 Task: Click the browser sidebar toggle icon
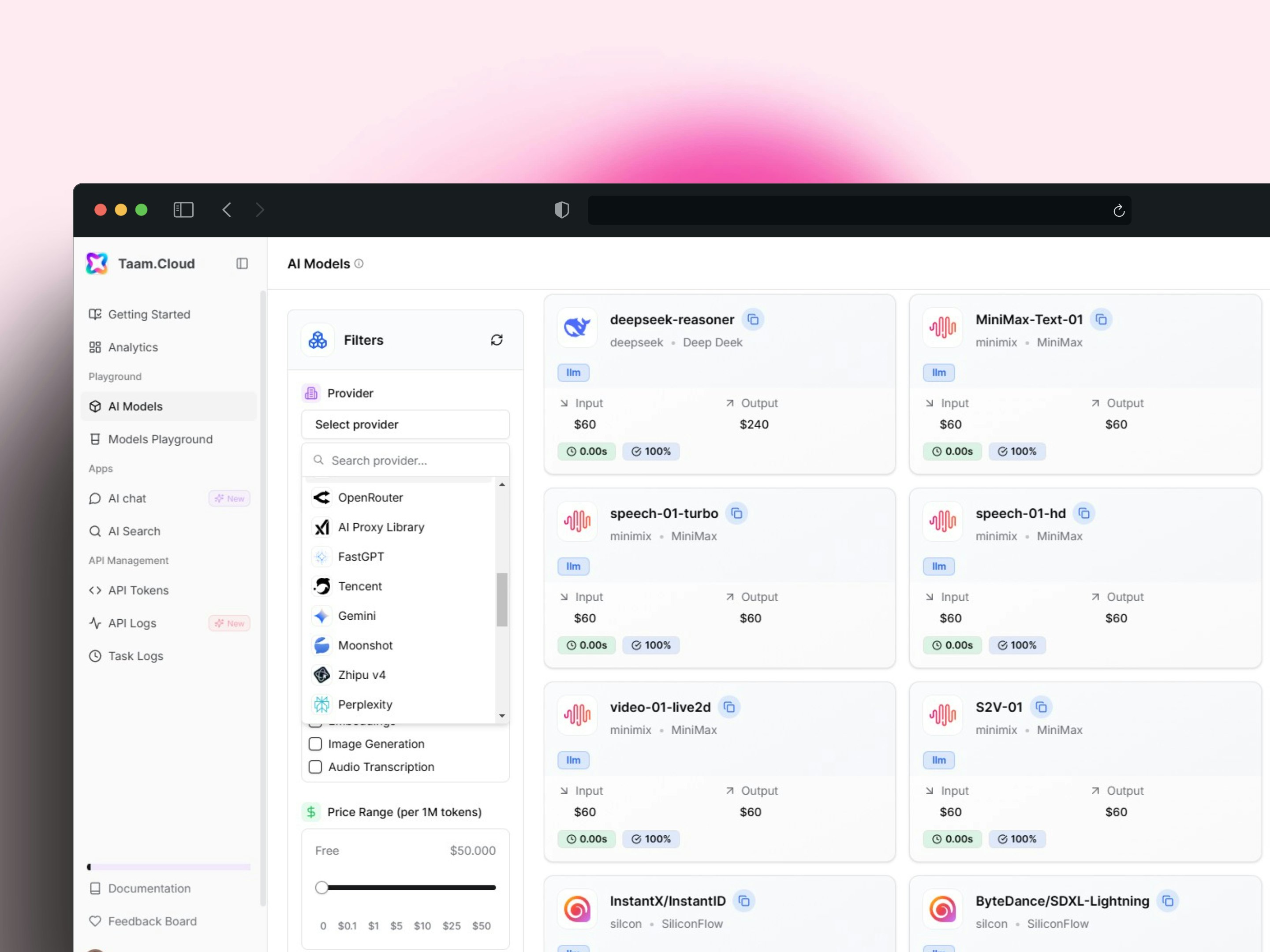(184, 210)
